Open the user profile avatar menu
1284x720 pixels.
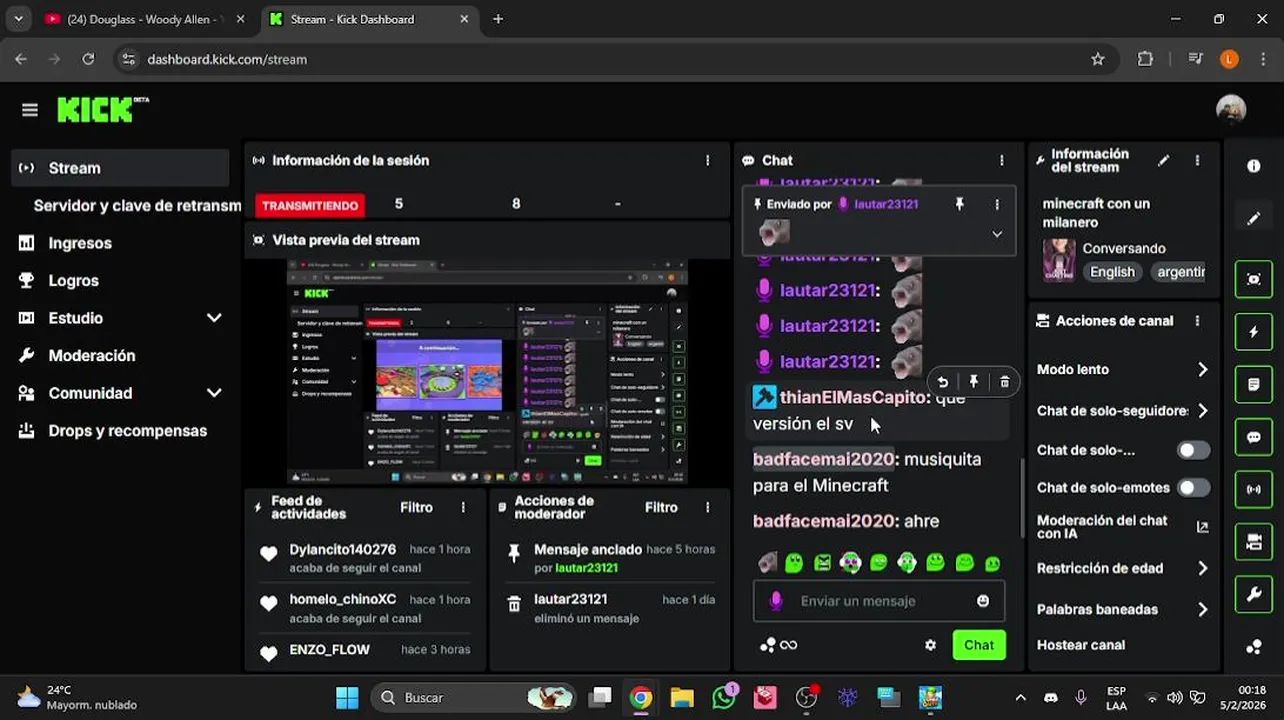pyautogui.click(x=1231, y=110)
